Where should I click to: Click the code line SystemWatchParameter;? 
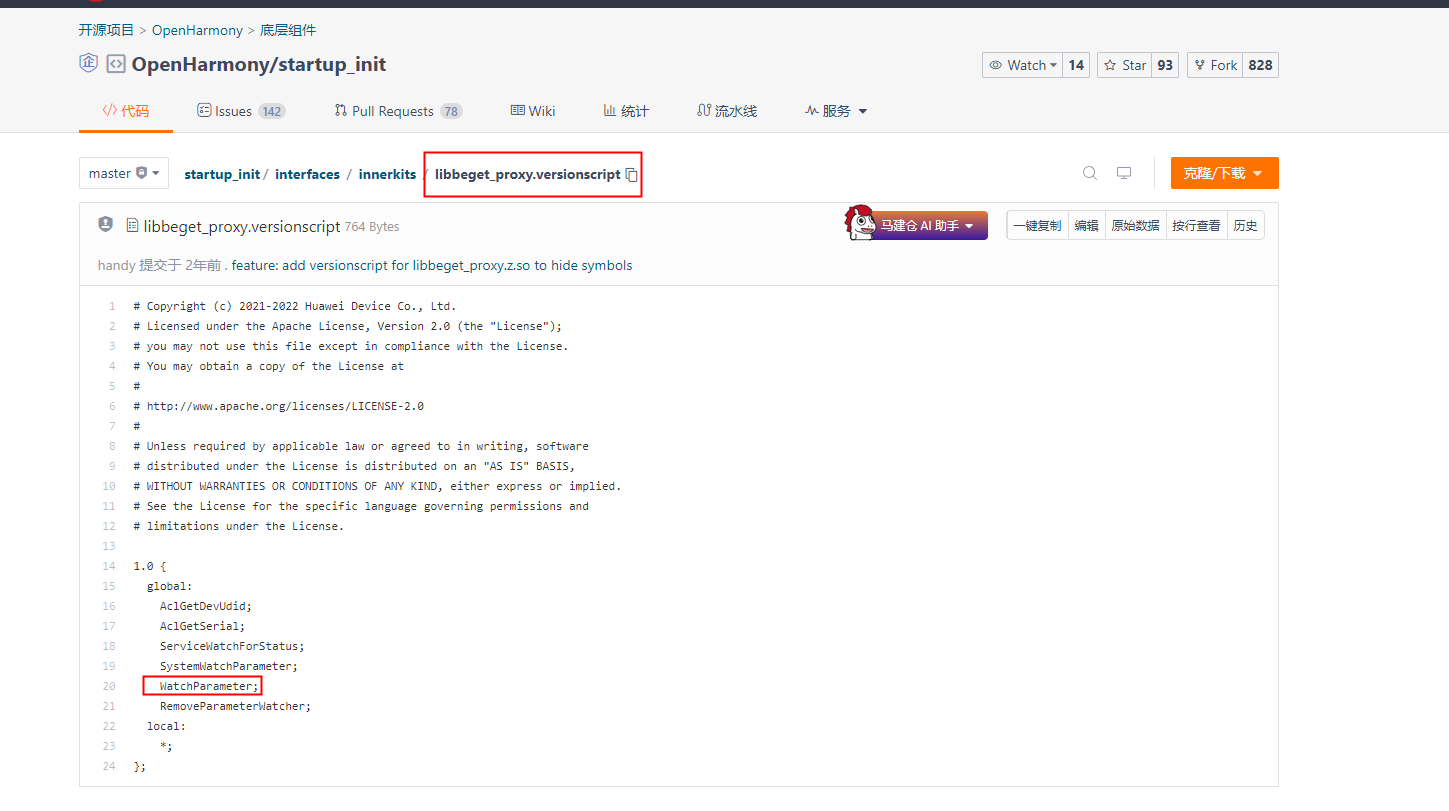pyautogui.click(x=229, y=666)
